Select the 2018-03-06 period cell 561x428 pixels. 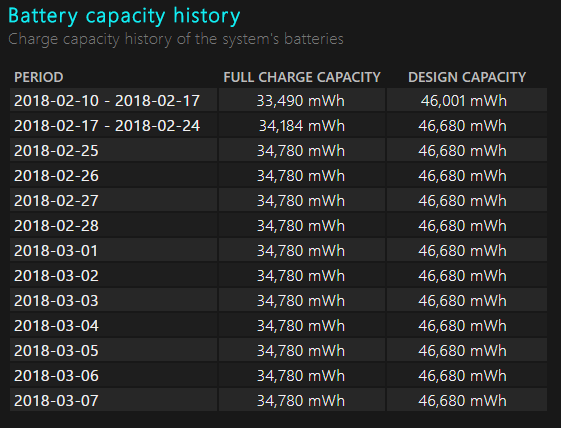(113, 375)
